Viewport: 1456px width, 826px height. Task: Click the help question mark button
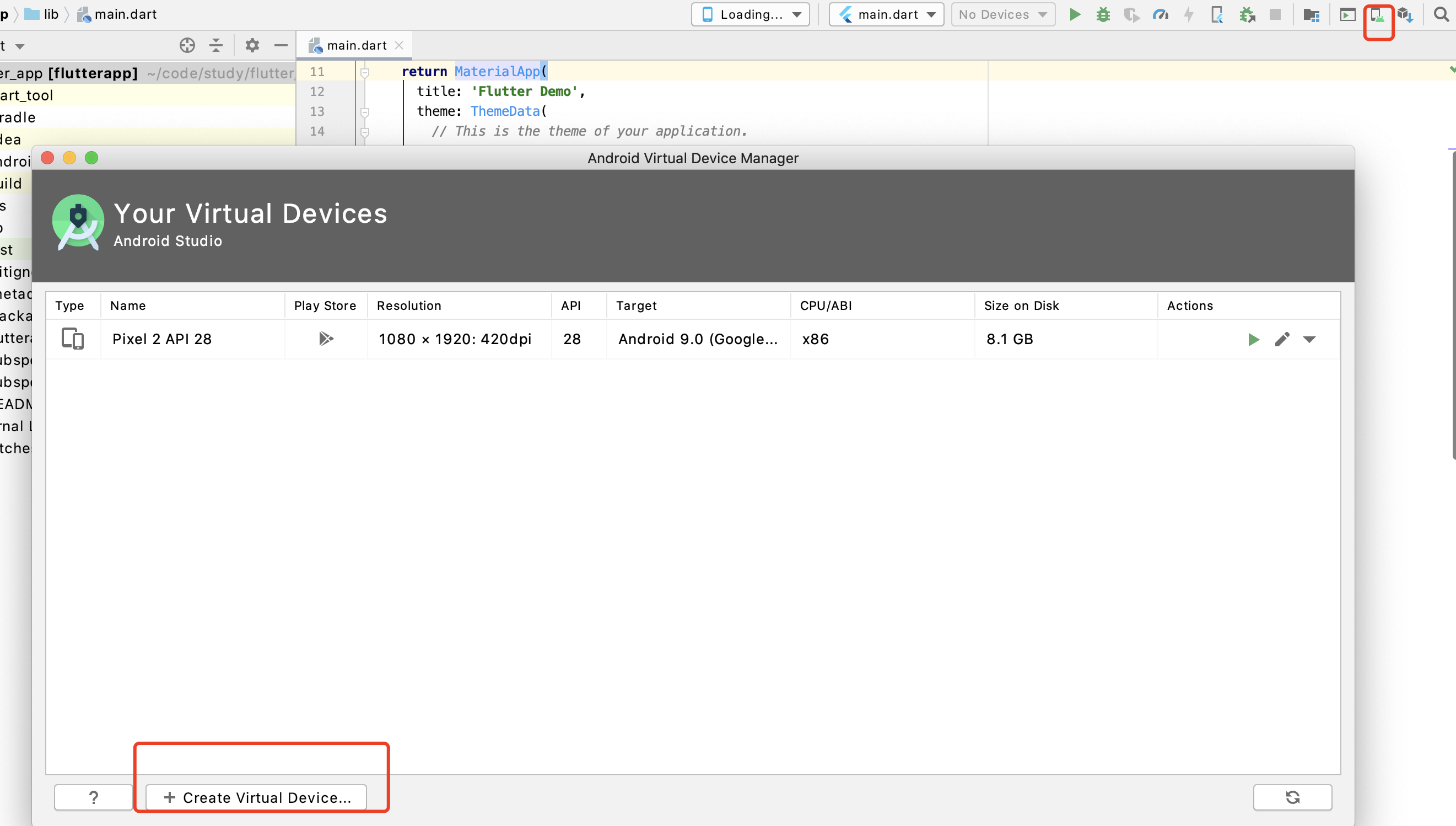pos(94,797)
